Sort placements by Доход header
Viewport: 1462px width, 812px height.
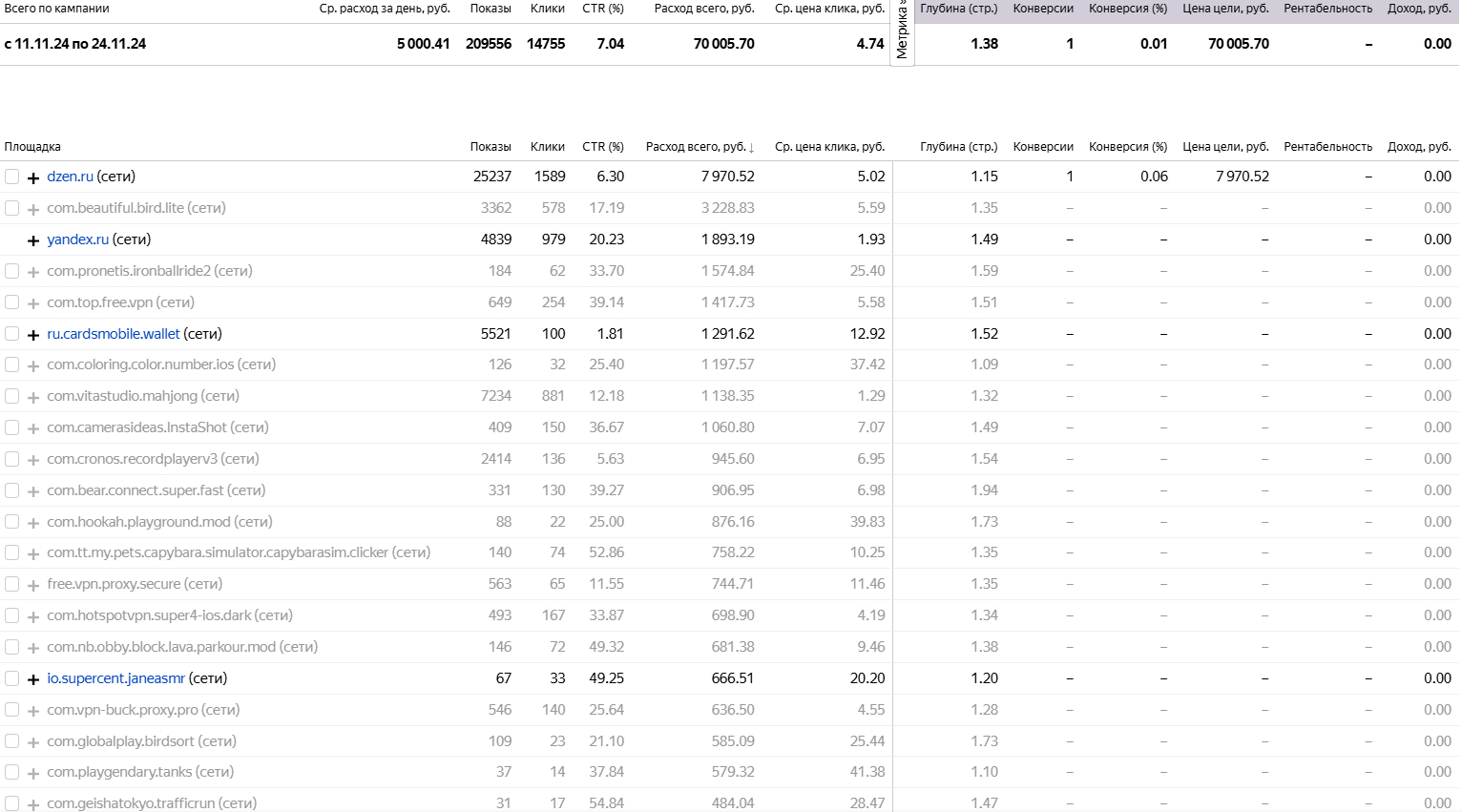coord(1420,147)
